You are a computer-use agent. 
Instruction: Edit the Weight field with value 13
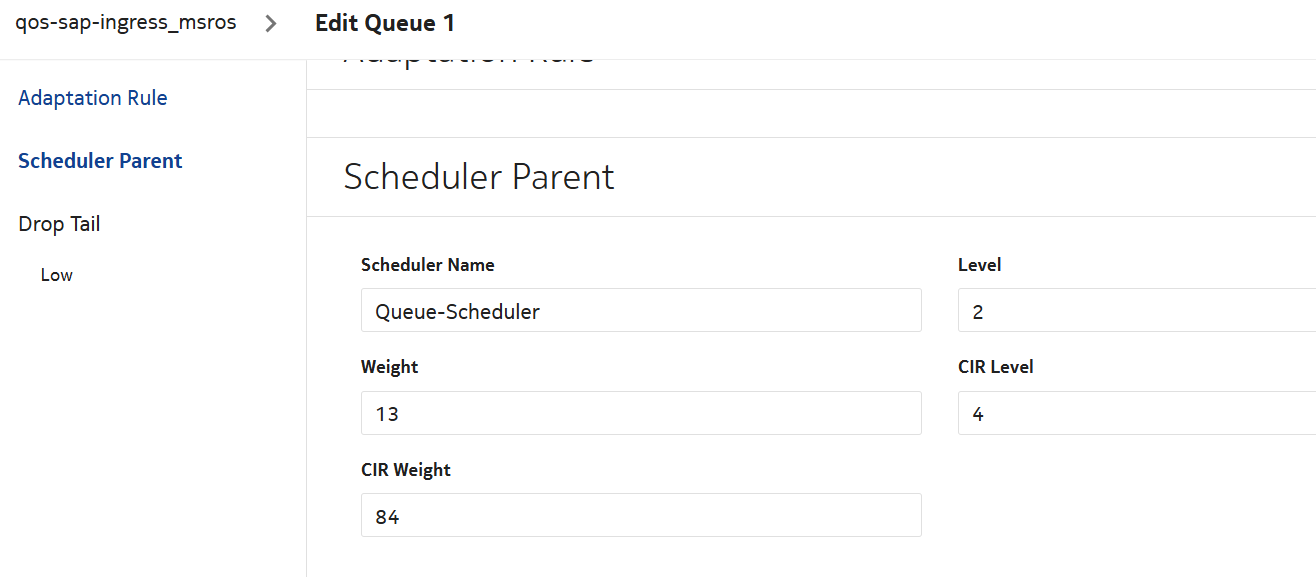point(640,413)
